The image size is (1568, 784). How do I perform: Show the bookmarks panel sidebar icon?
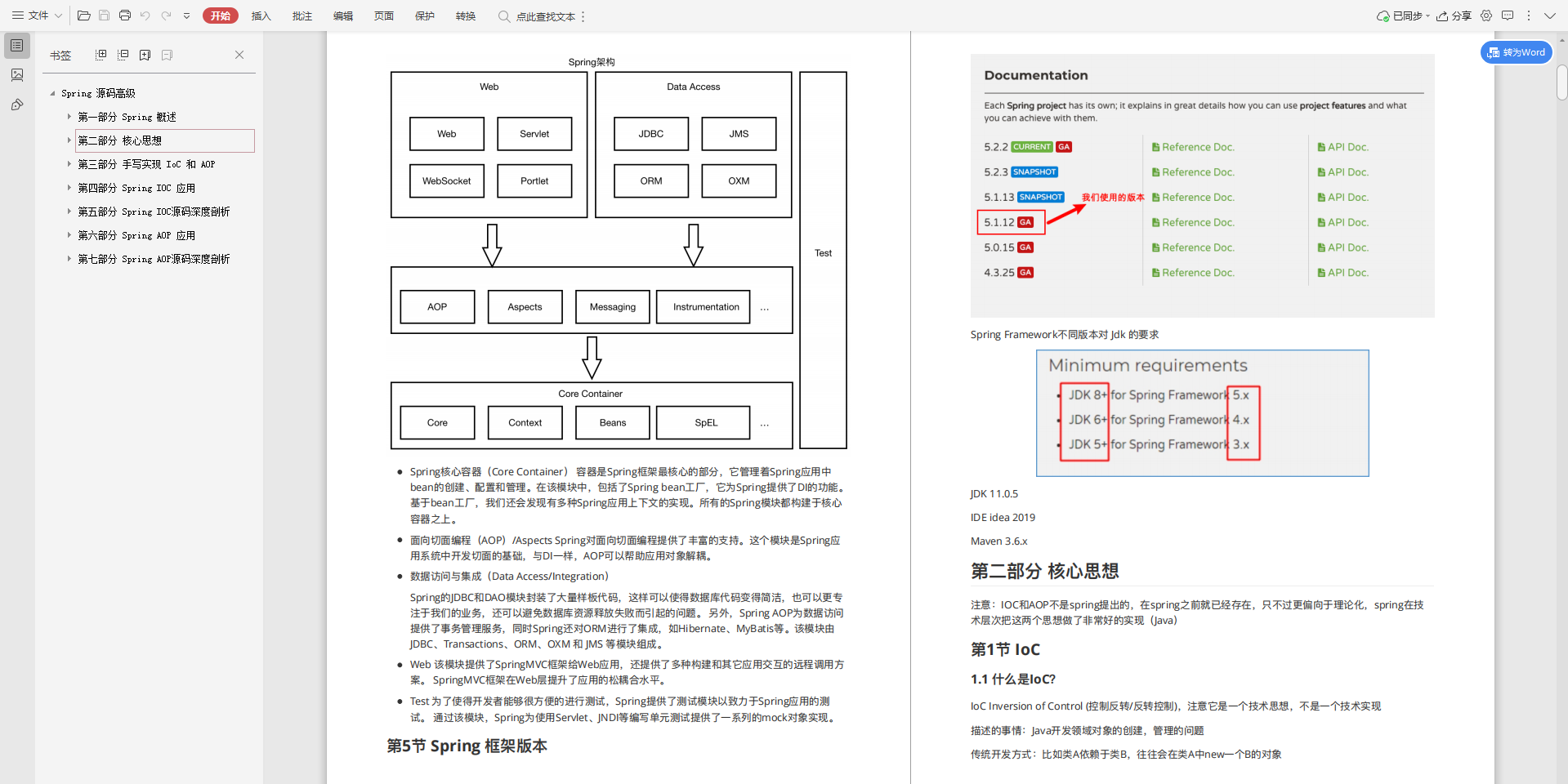17,46
